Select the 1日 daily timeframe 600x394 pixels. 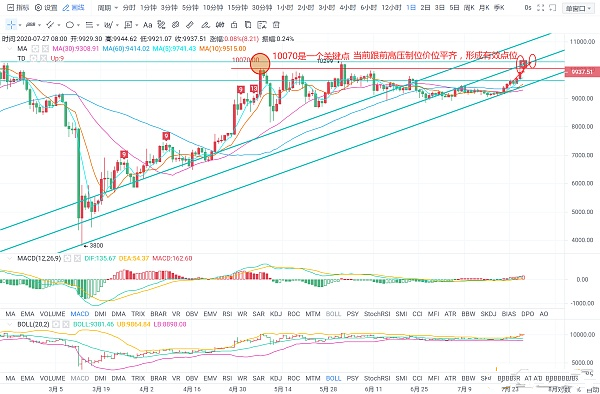[411, 7]
